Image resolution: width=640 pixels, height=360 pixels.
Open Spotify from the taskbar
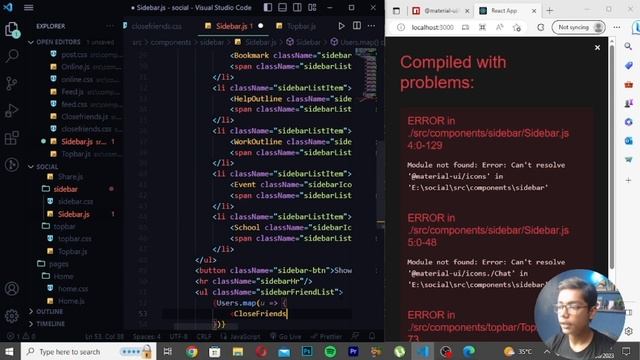330,351
